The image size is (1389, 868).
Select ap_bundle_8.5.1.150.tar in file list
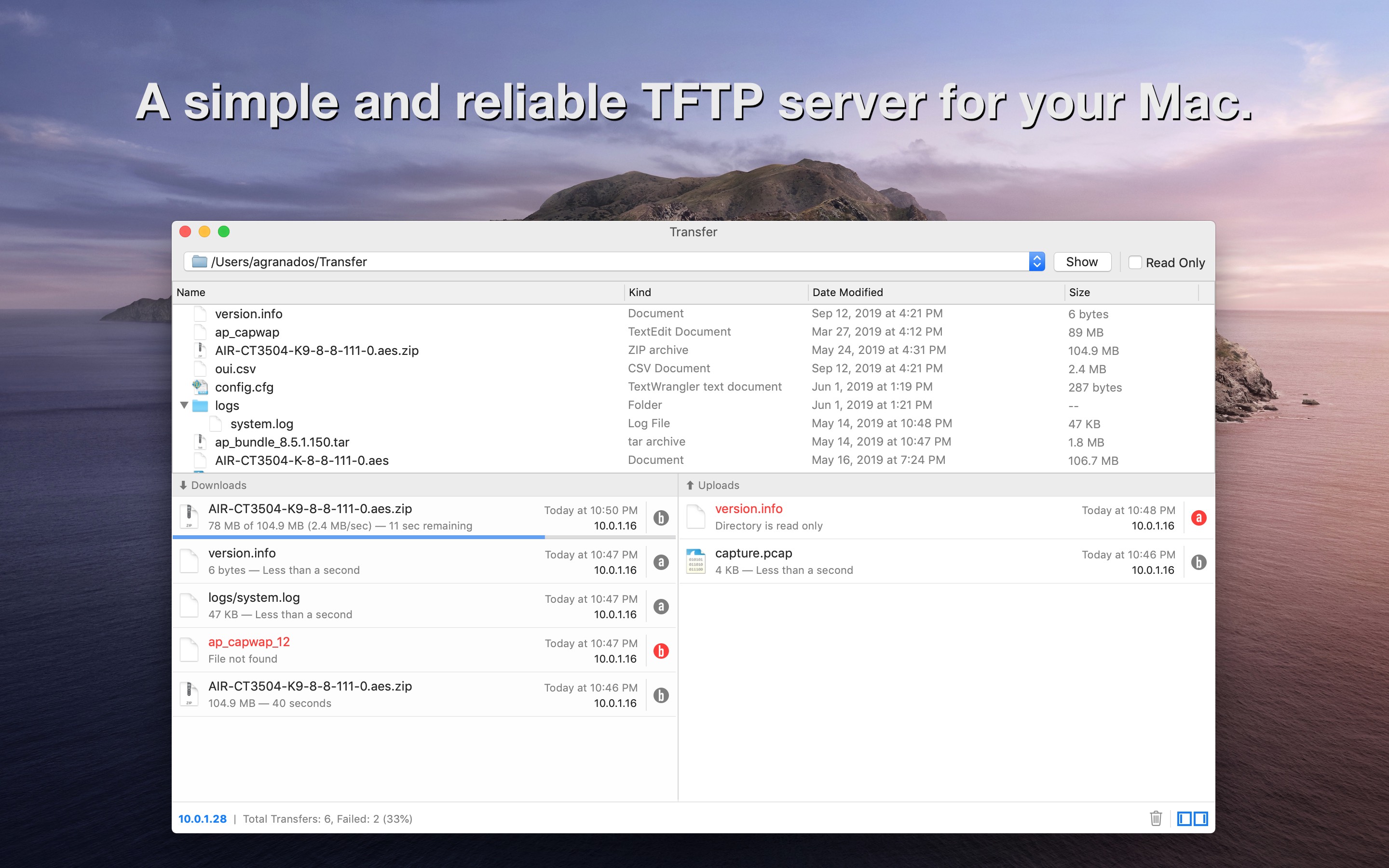(x=282, y=443)
